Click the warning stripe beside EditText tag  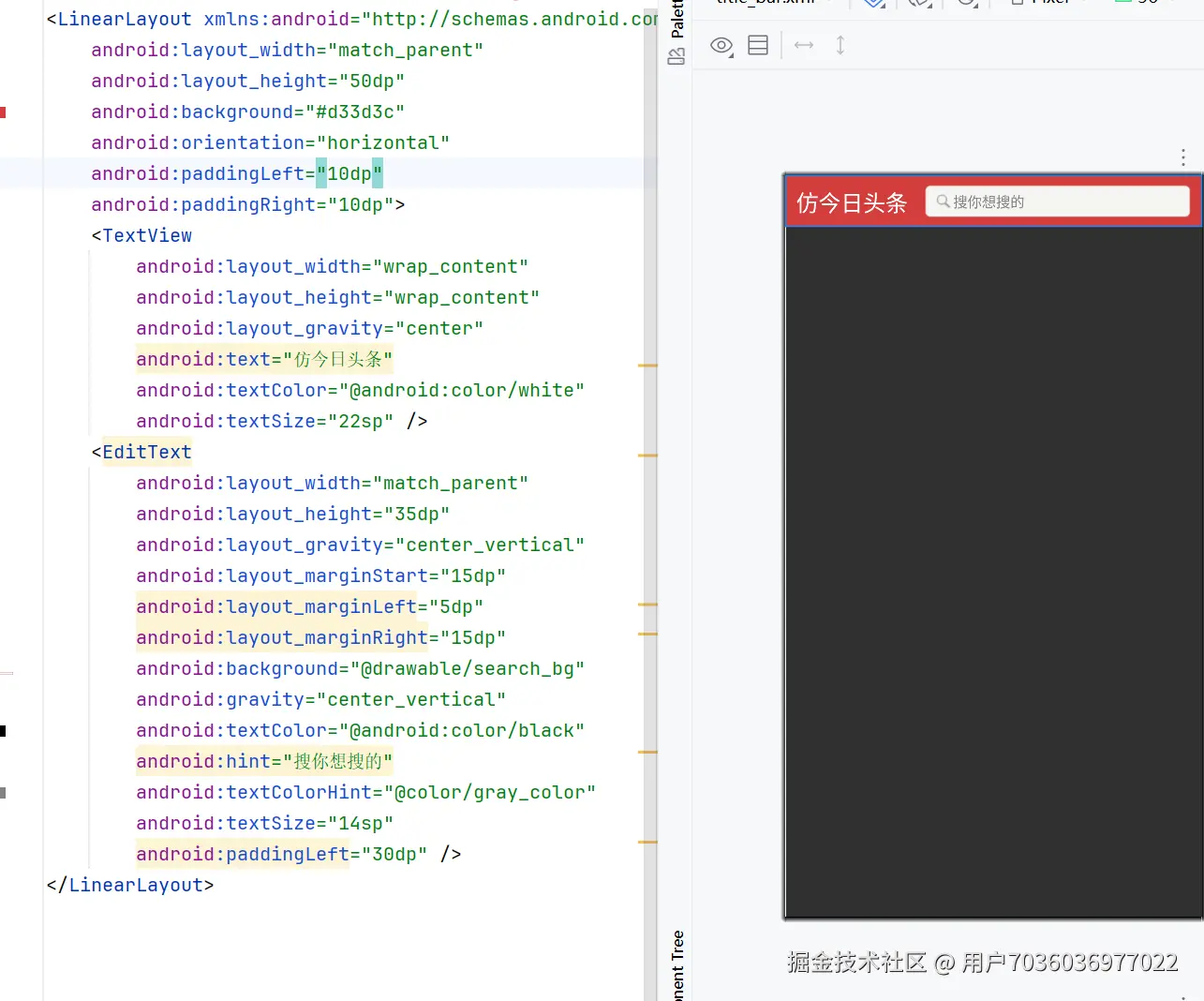[x=647, y=456]
